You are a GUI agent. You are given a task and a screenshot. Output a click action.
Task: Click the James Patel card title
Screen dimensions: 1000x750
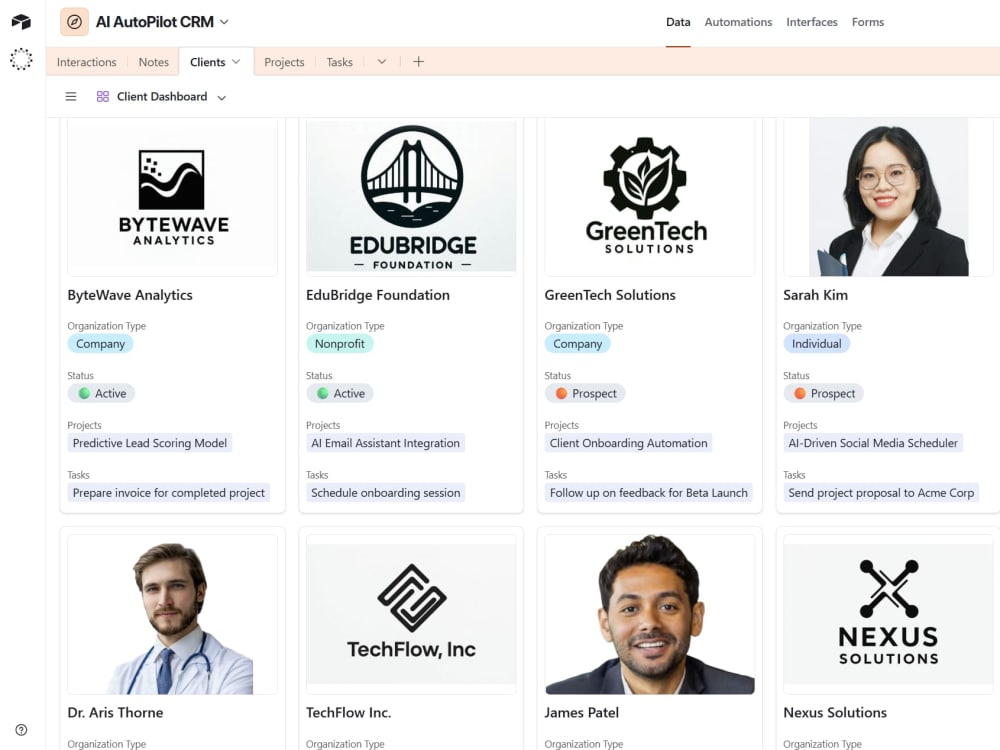(582, 712)
